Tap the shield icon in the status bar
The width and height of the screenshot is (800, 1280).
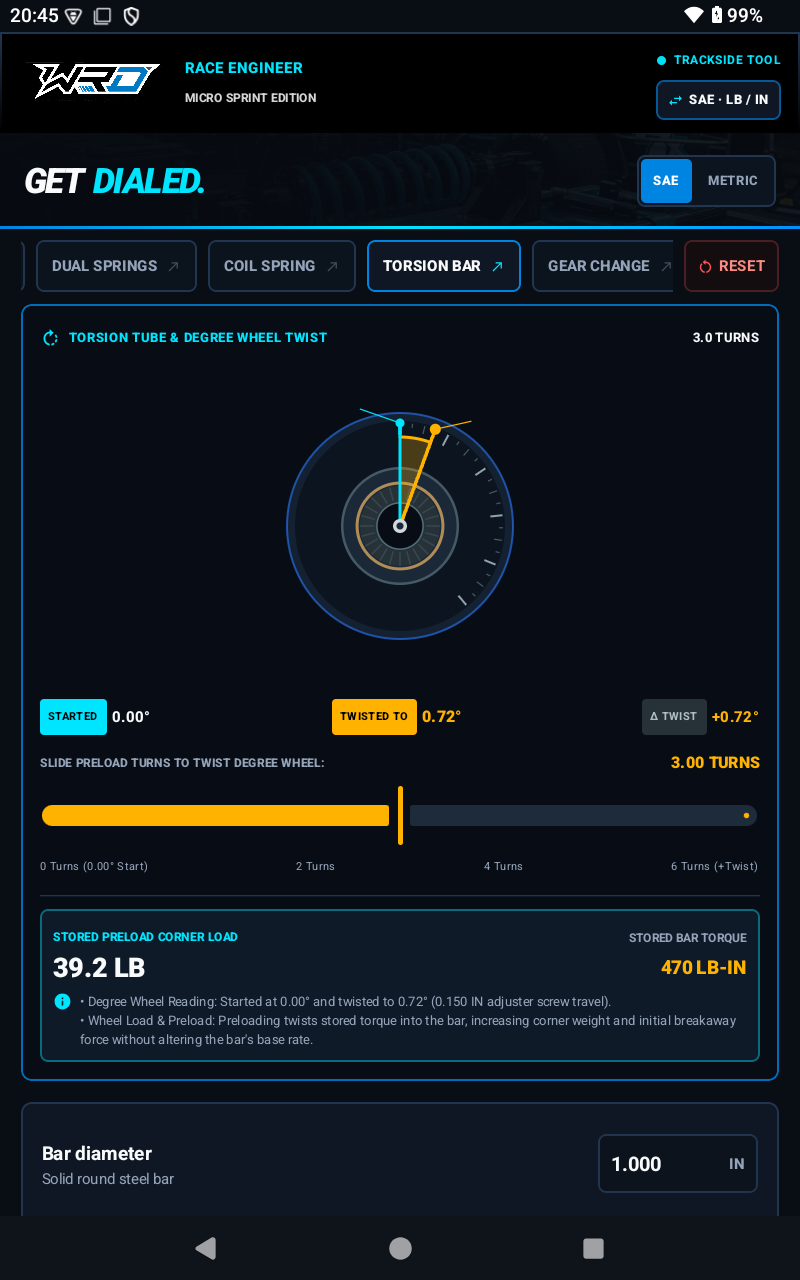pyautogui.click(x=131, y=16)
